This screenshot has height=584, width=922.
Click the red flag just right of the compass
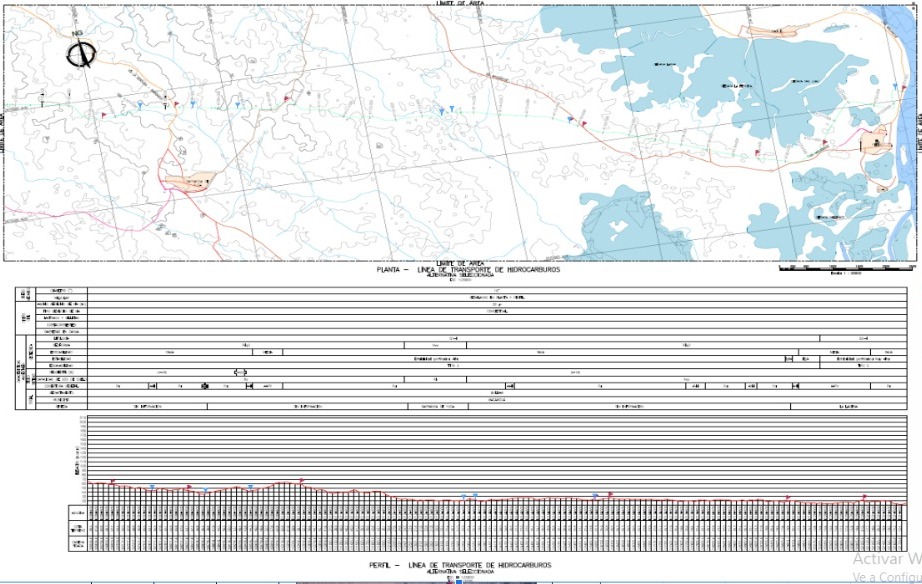coord(103,113)
